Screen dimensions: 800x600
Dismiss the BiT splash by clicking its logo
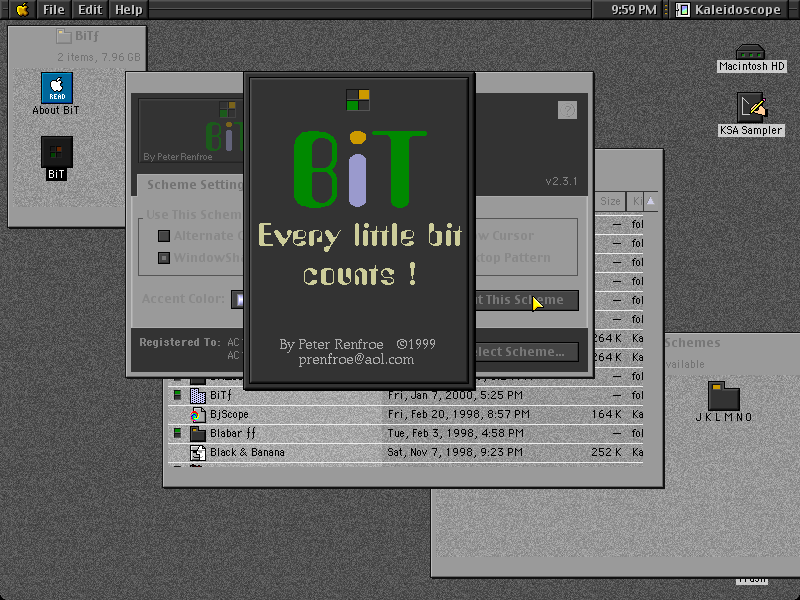click(x=359, y=169)
